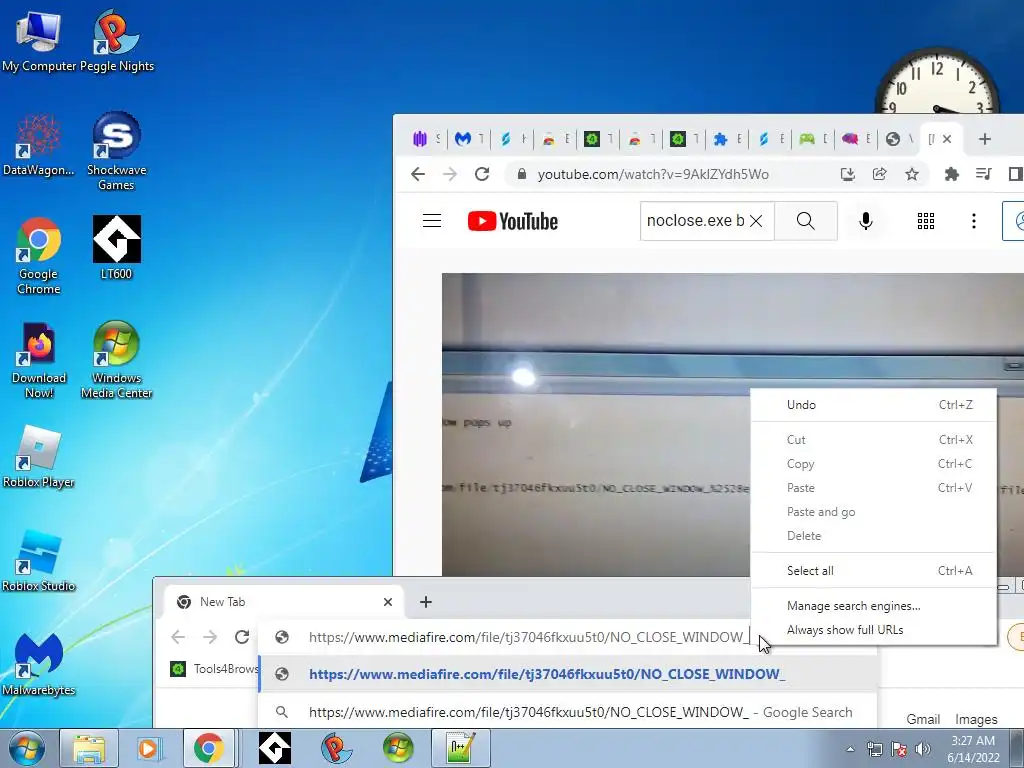
Task: Open LT600 desktop shortcut
Action: [116, 248]
